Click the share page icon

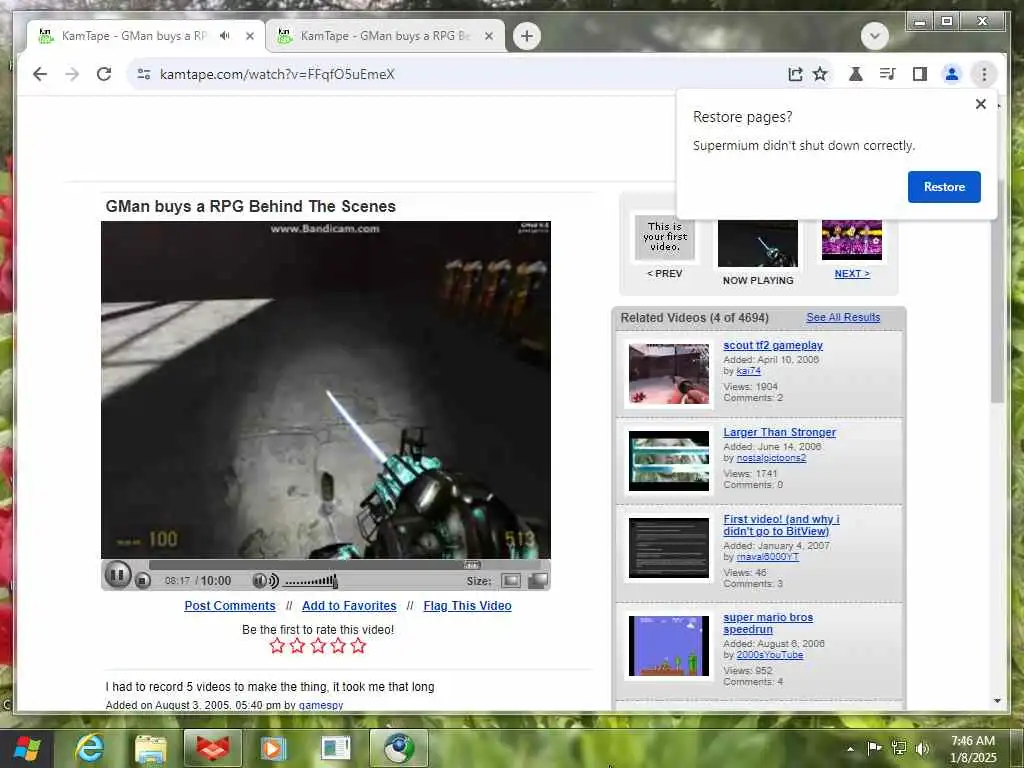795,74
